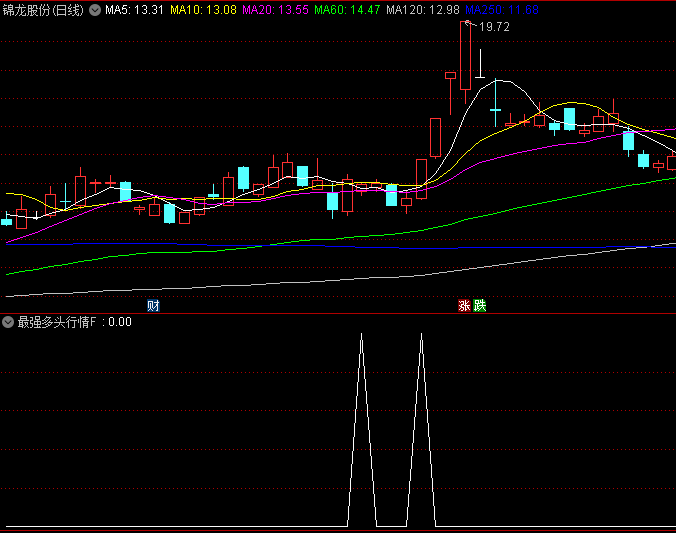Click the 最强多头行情F : 0.00 indicator name
The height and width of the screenshot is (533, 676).
(74, 322)
